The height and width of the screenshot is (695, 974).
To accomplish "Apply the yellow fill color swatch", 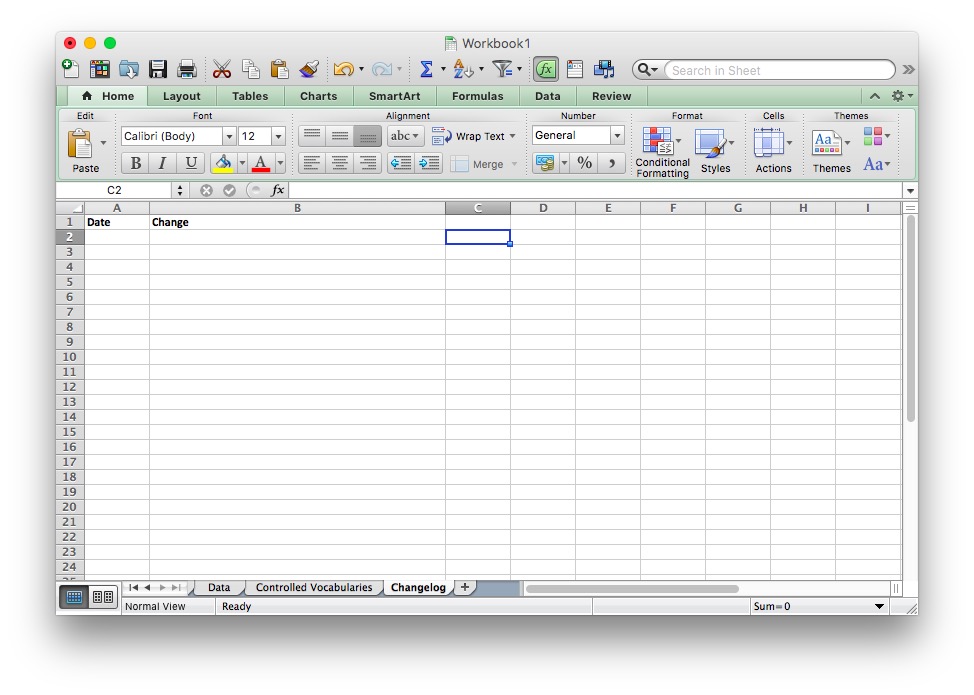I will tap(223, 163).
